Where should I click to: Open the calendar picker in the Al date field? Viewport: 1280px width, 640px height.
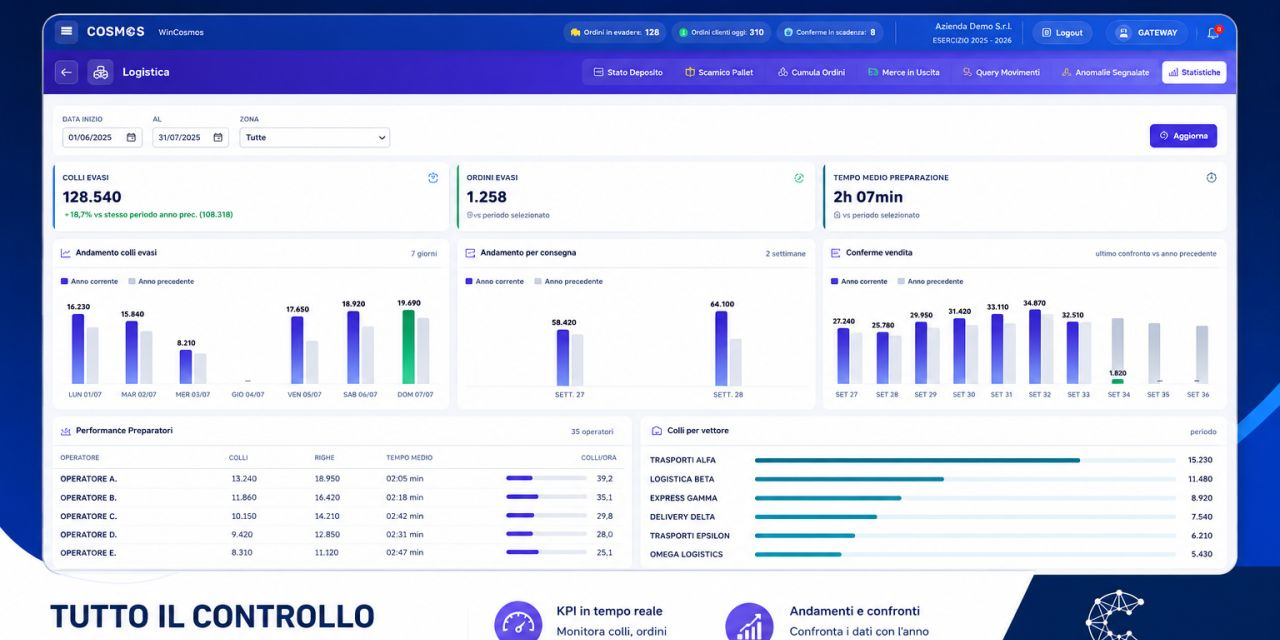(x=219, y=138)
